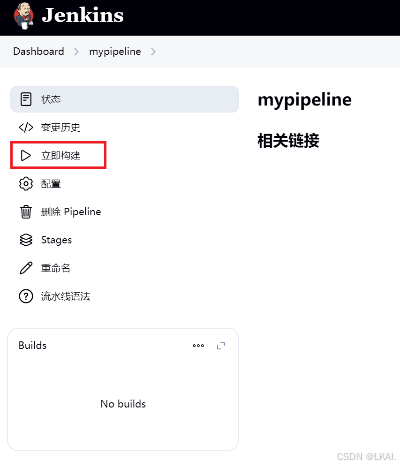Click the 流水线语法 question mark icon
This screenshot has width=400, height=468.
pyautogui.click(x=26, y=296)
